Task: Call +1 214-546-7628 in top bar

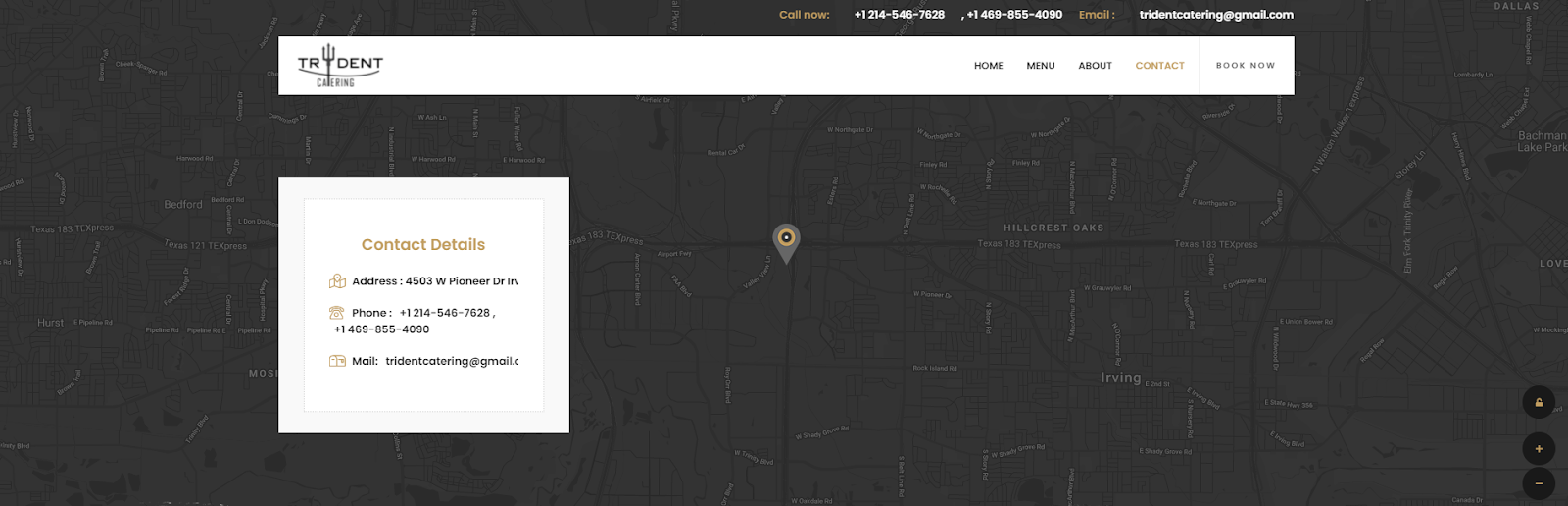Action: click(x=899, y=15)
